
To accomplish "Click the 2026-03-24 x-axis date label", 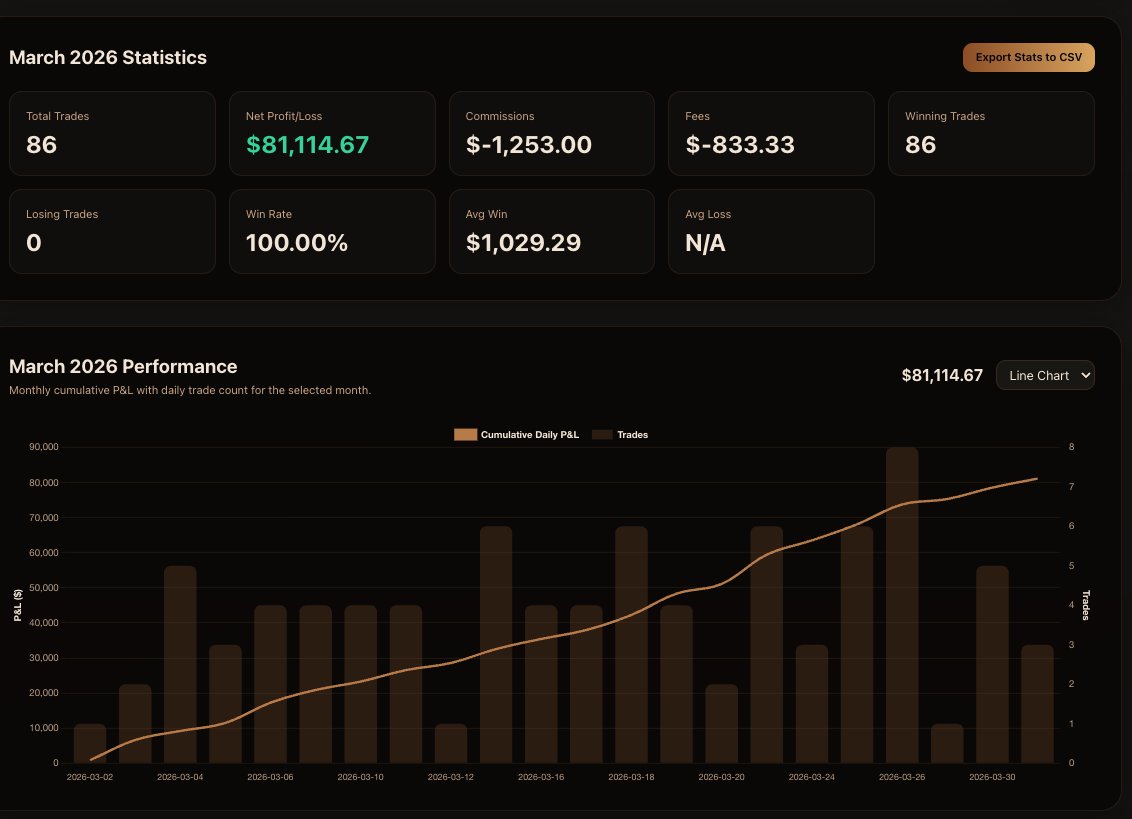I will tap(811, 777).
